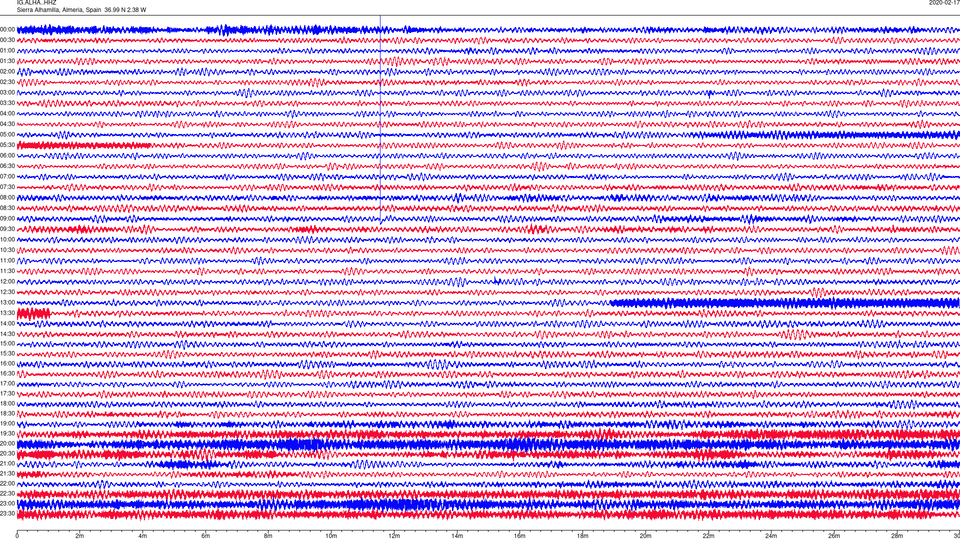Click the 04:00 trace time label
This screenshot has width=960, height=540.
coord(7,114)
